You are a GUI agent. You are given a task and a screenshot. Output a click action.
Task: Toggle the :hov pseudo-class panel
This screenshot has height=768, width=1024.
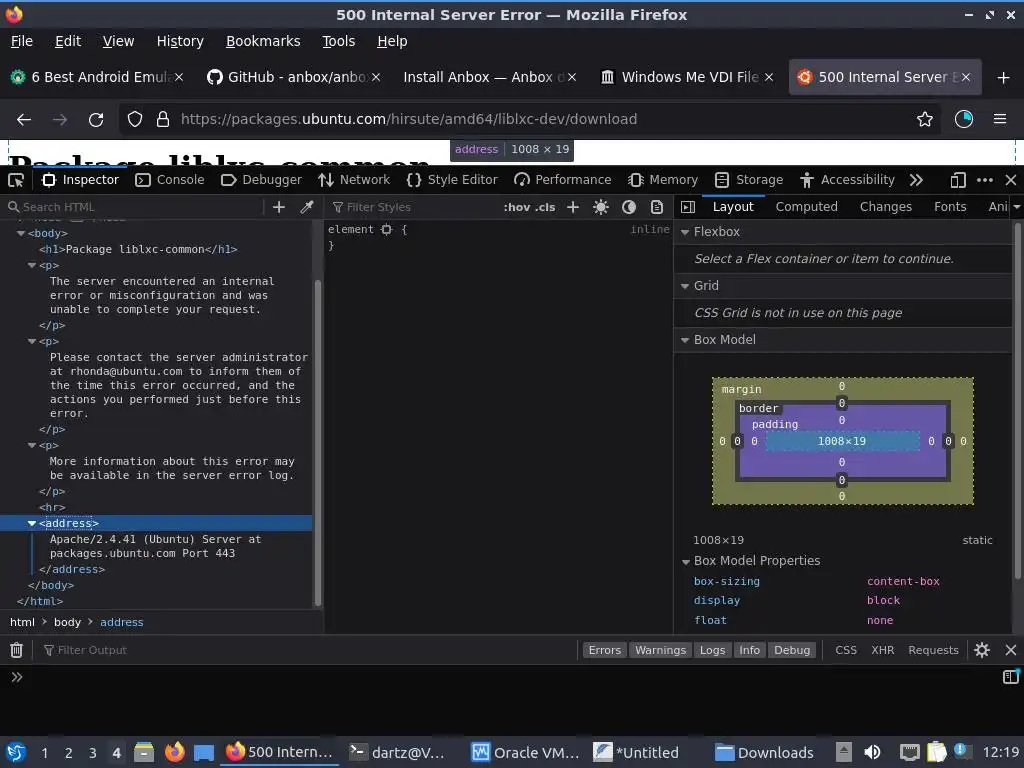tap(517, 207)
